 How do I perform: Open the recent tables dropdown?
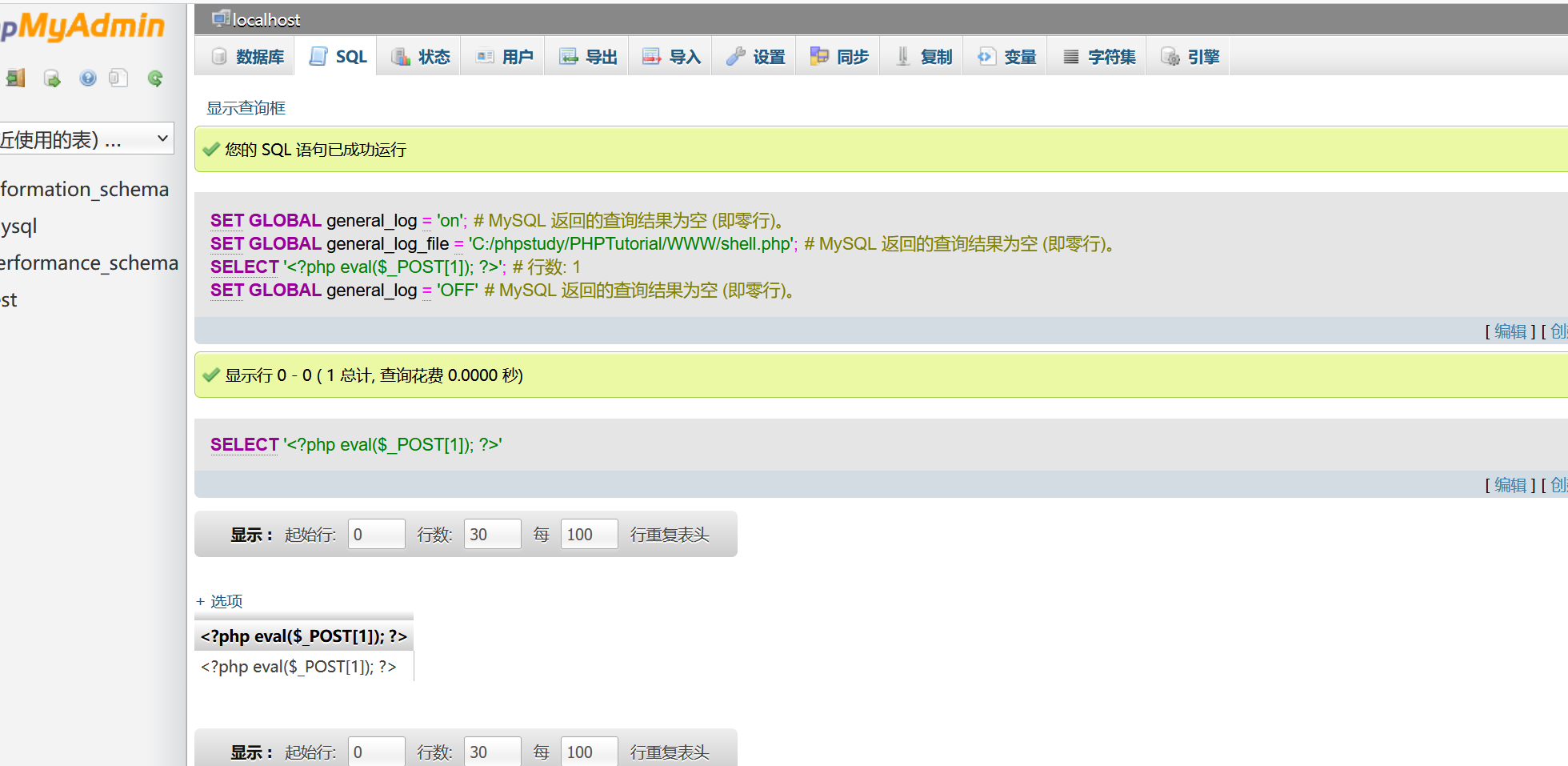pyautogui.click(x=86, y=138)
